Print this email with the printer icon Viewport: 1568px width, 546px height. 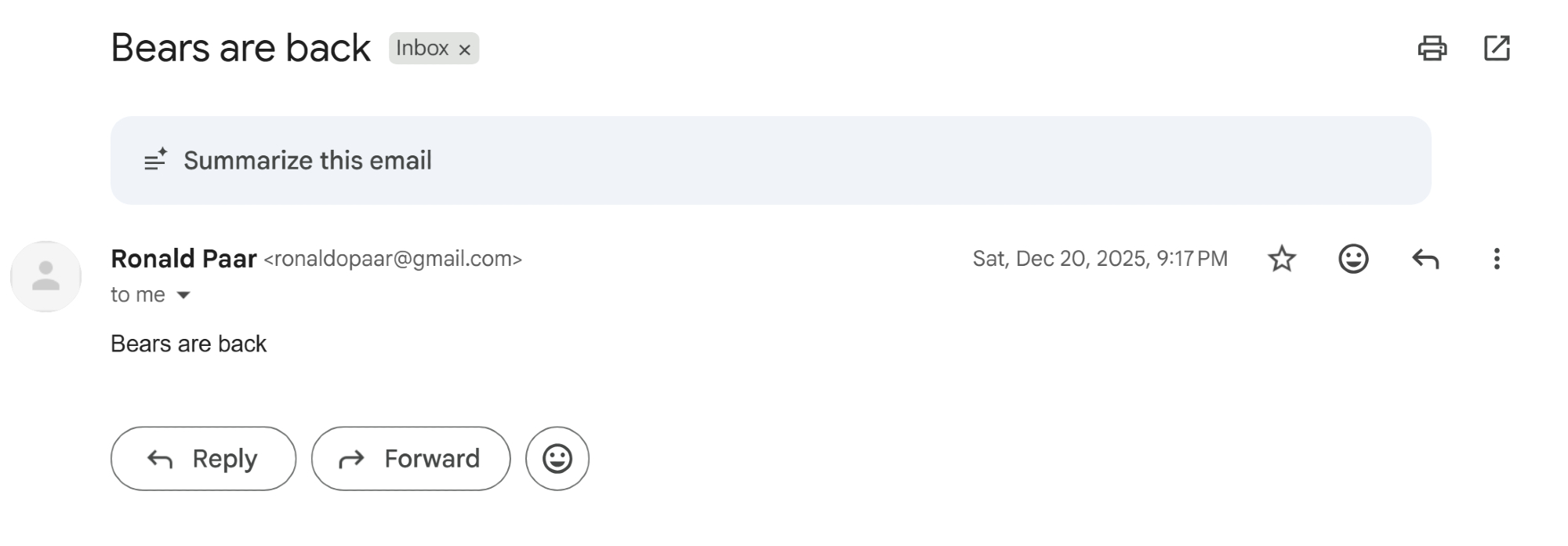(1432, 49)
